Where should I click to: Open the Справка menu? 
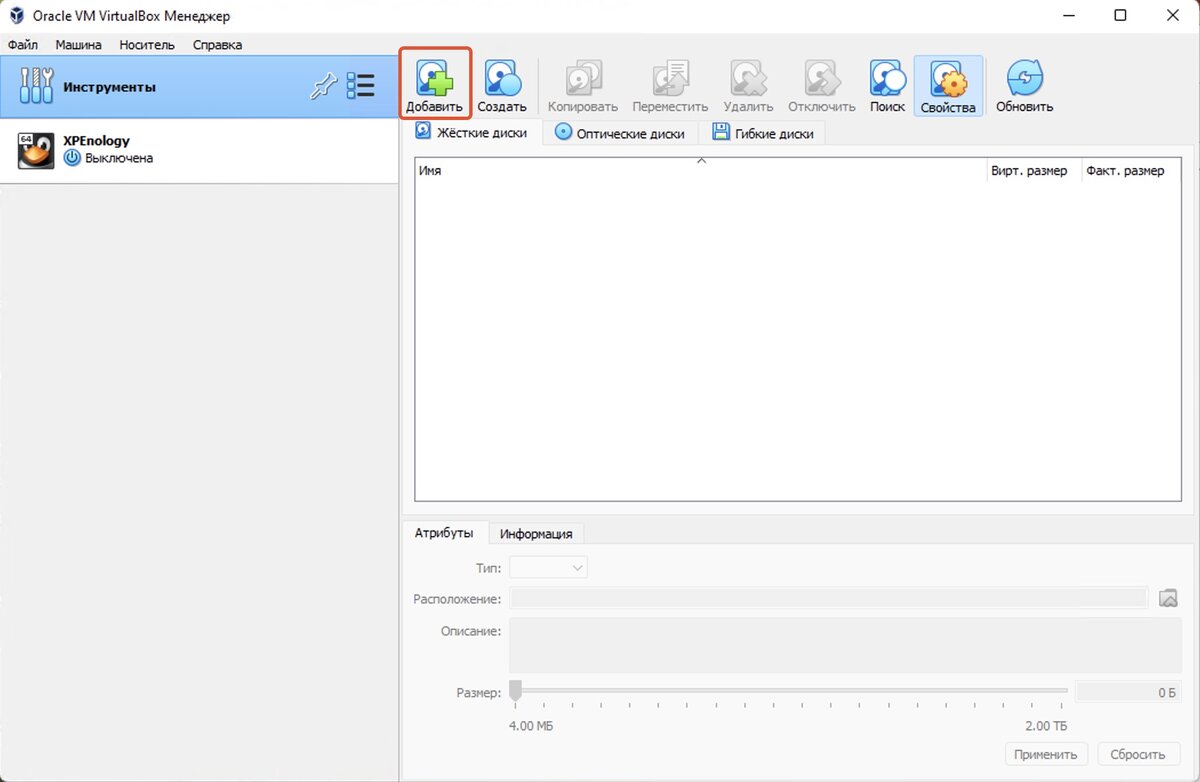[217, 45]
